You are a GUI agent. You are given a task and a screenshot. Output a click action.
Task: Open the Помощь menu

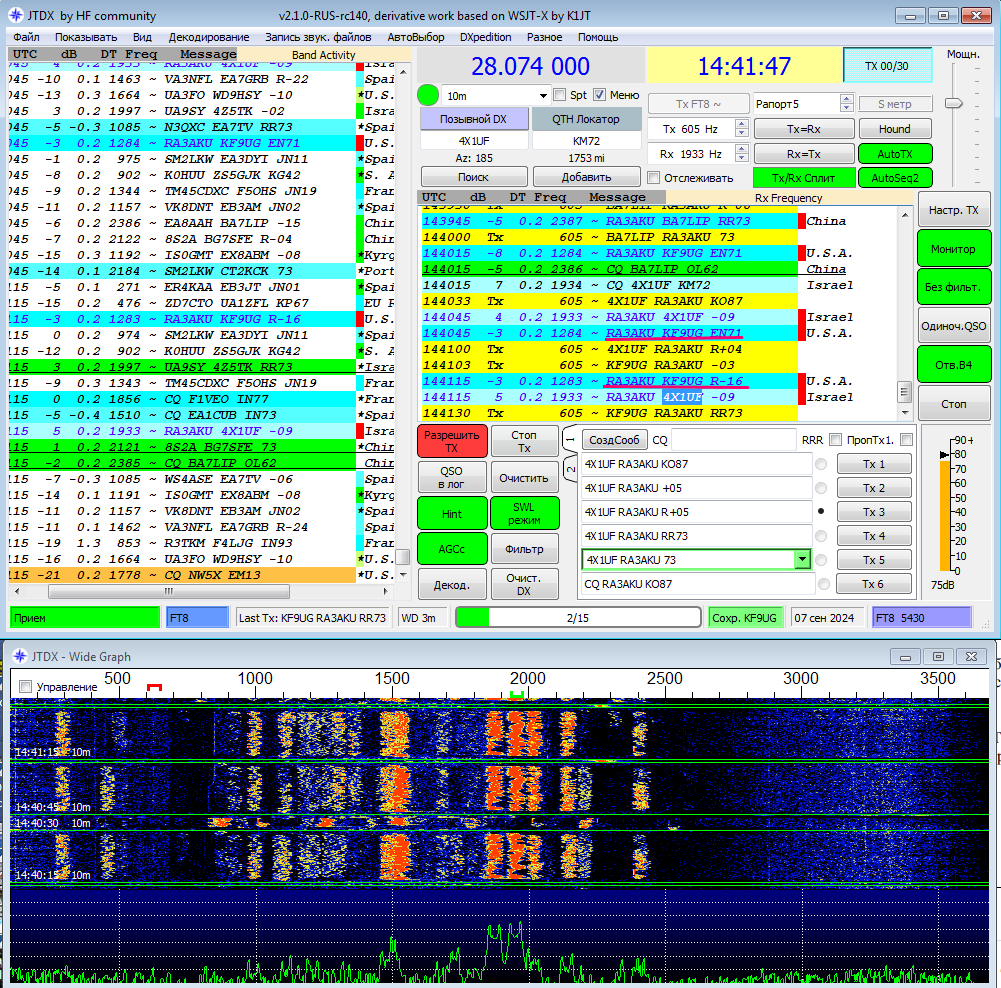pyautogui.click(x=598, y=37)
